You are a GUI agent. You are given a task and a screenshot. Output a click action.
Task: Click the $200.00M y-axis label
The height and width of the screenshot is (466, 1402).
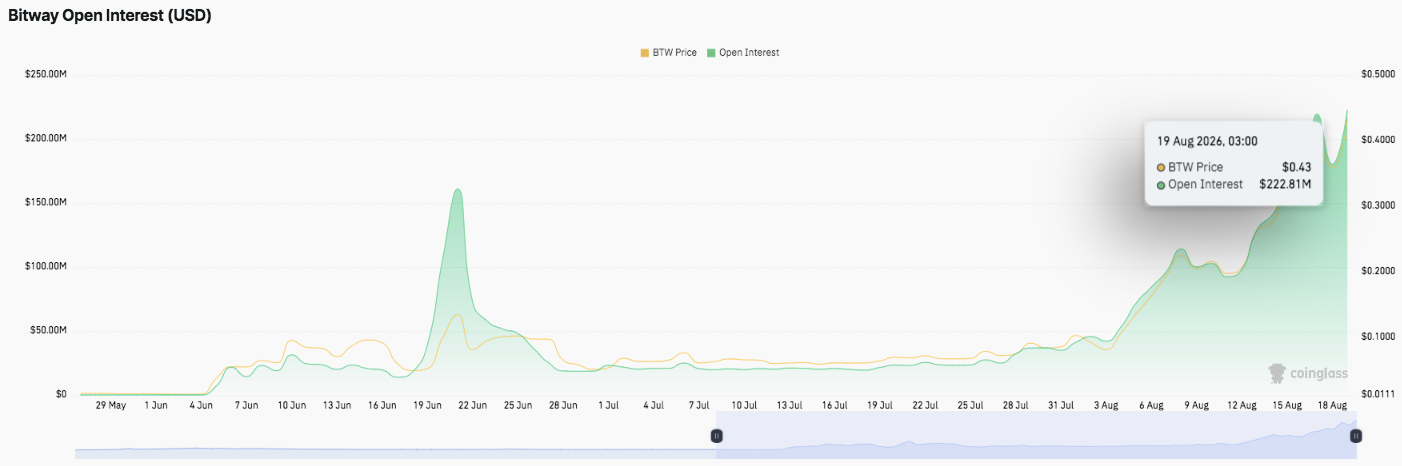[x=44, y=139]
